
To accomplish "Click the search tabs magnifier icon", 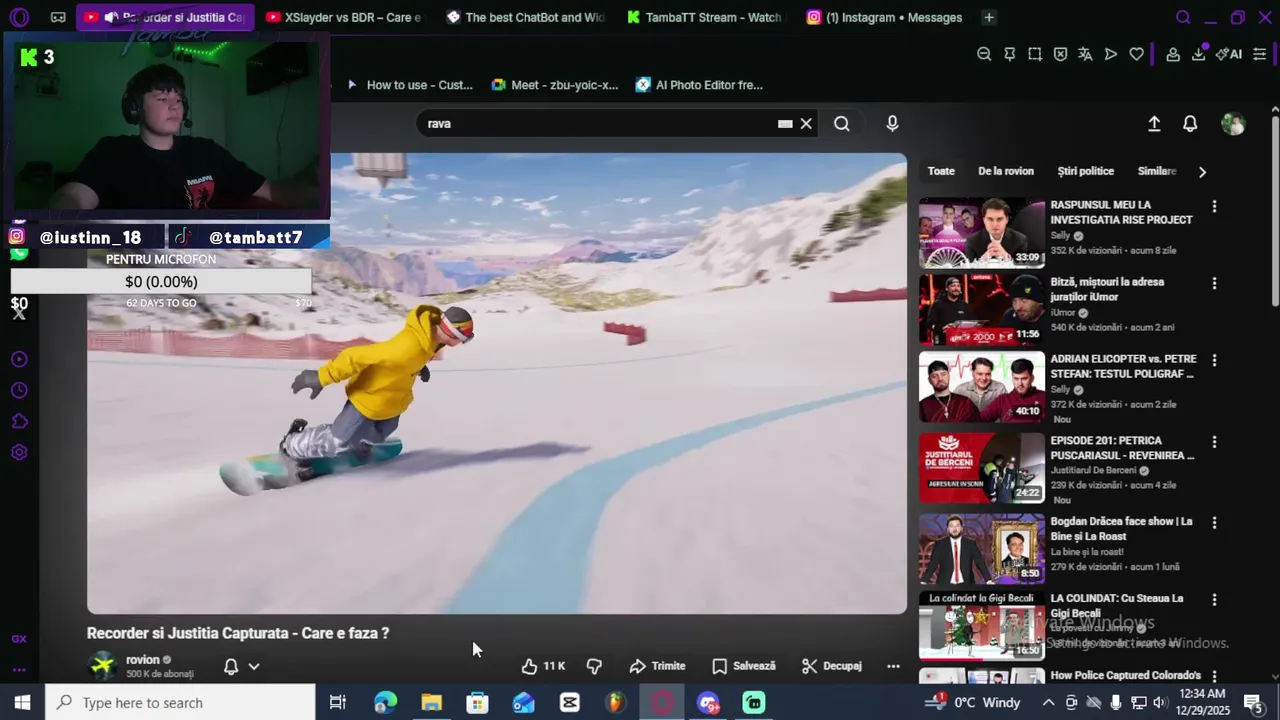I will [1183, 17].
